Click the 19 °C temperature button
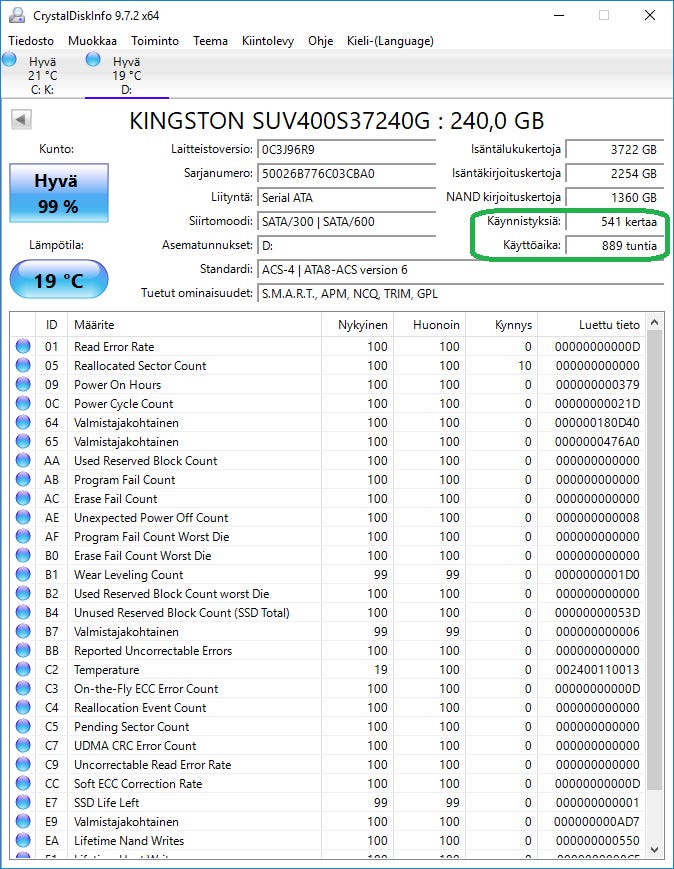The width and height of the screenshot is (674, 869). [x=59, y=280]
